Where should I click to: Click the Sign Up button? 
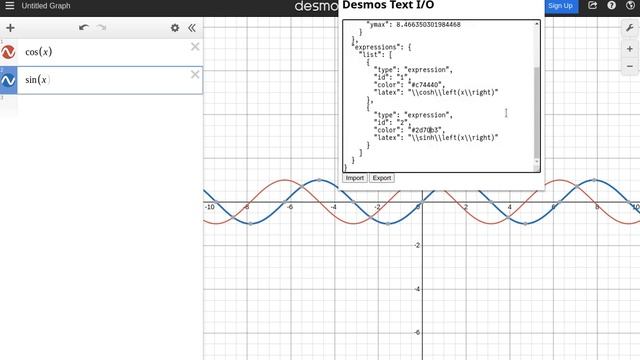click(x=560, y=6)
